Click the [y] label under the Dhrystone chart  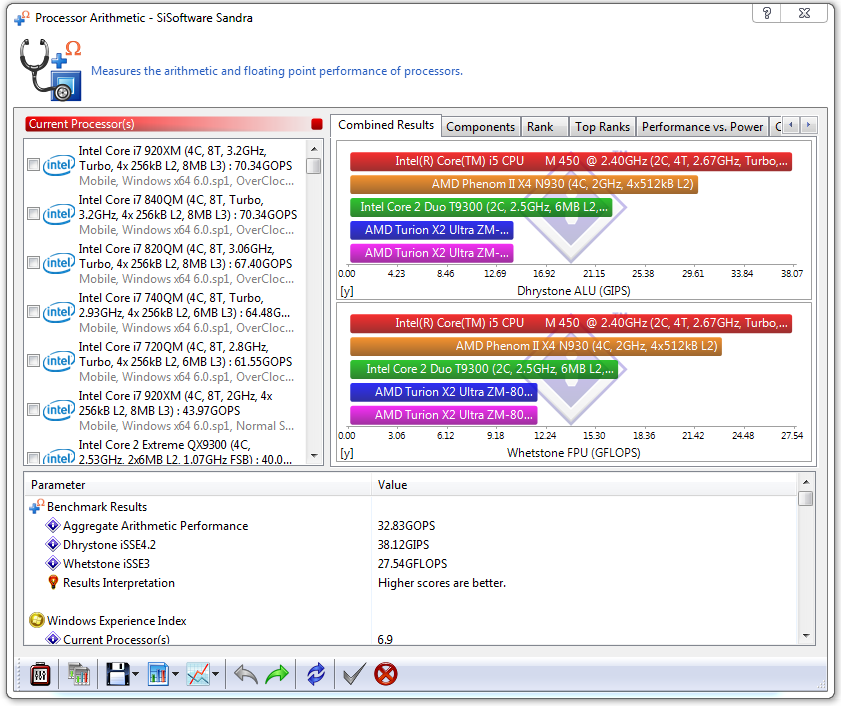[347, 291]
